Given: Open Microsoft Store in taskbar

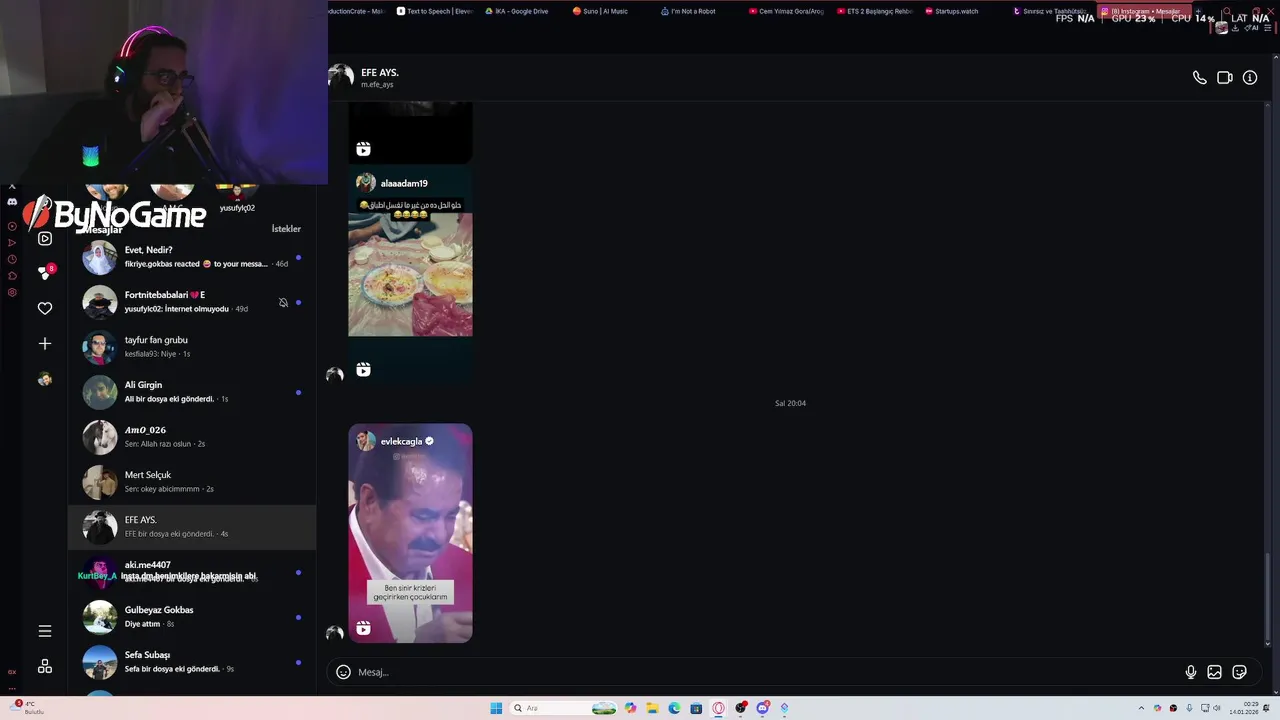Looking at the screenshot, I should point(696,708).
